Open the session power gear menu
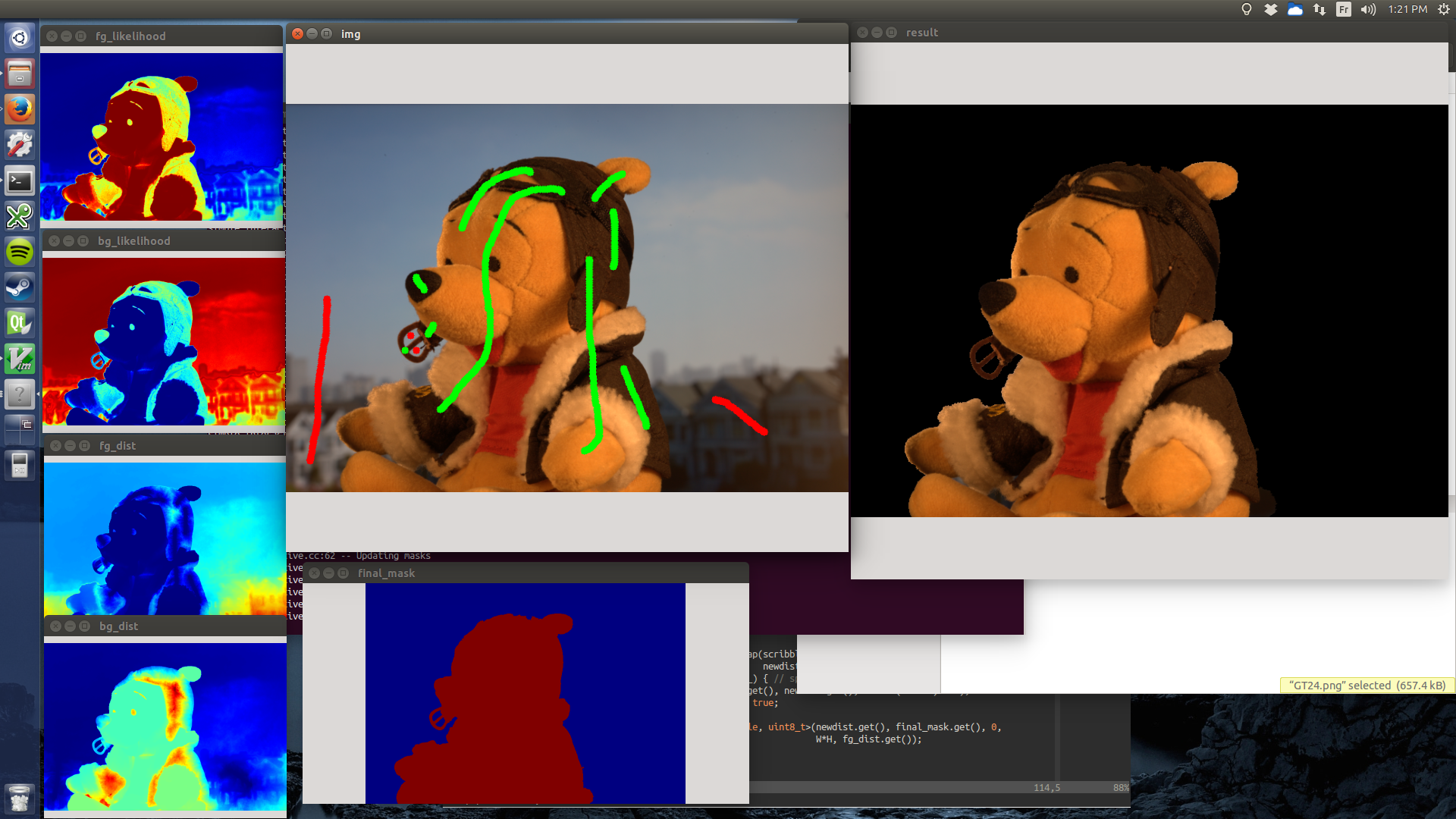Screen dimensions: 1456x819 (x=1444, y=9)
